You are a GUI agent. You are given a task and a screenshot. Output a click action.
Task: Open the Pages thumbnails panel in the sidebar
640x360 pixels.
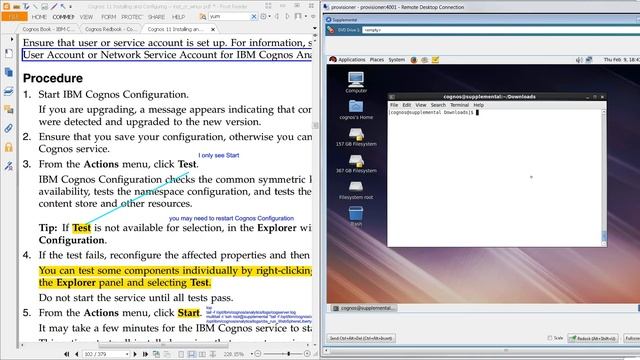tap(9, 72)
